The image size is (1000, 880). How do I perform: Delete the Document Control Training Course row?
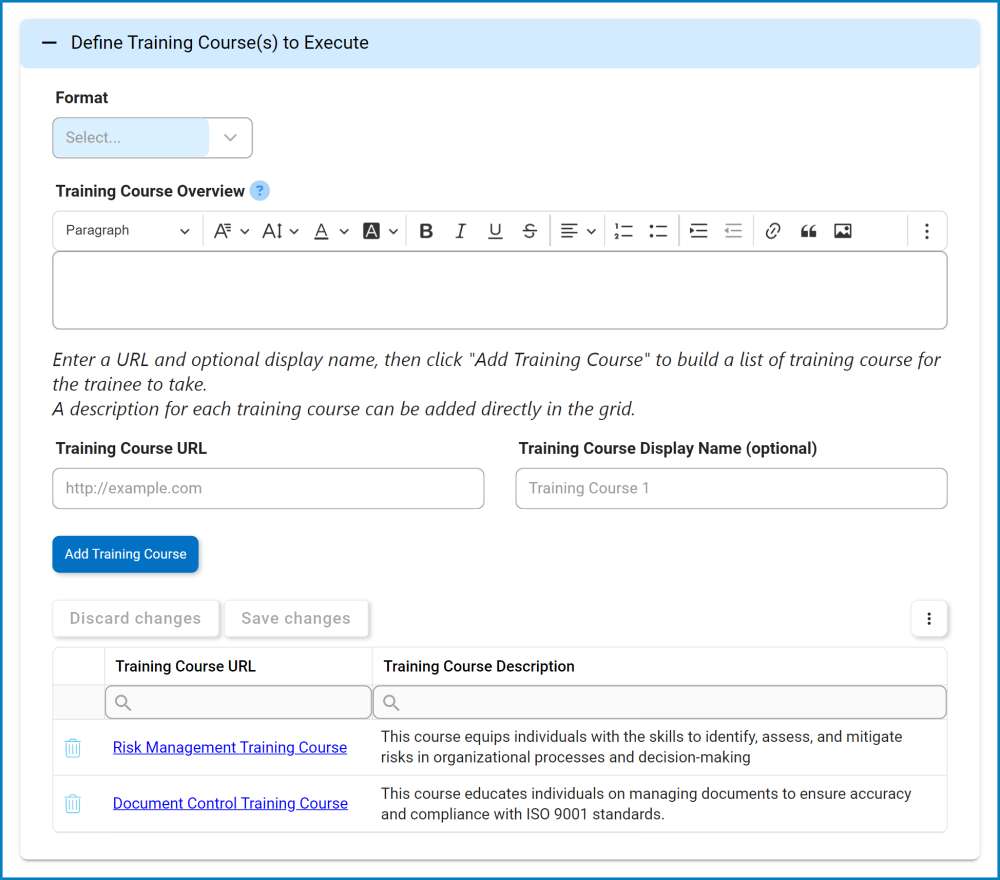click(72, 803)
